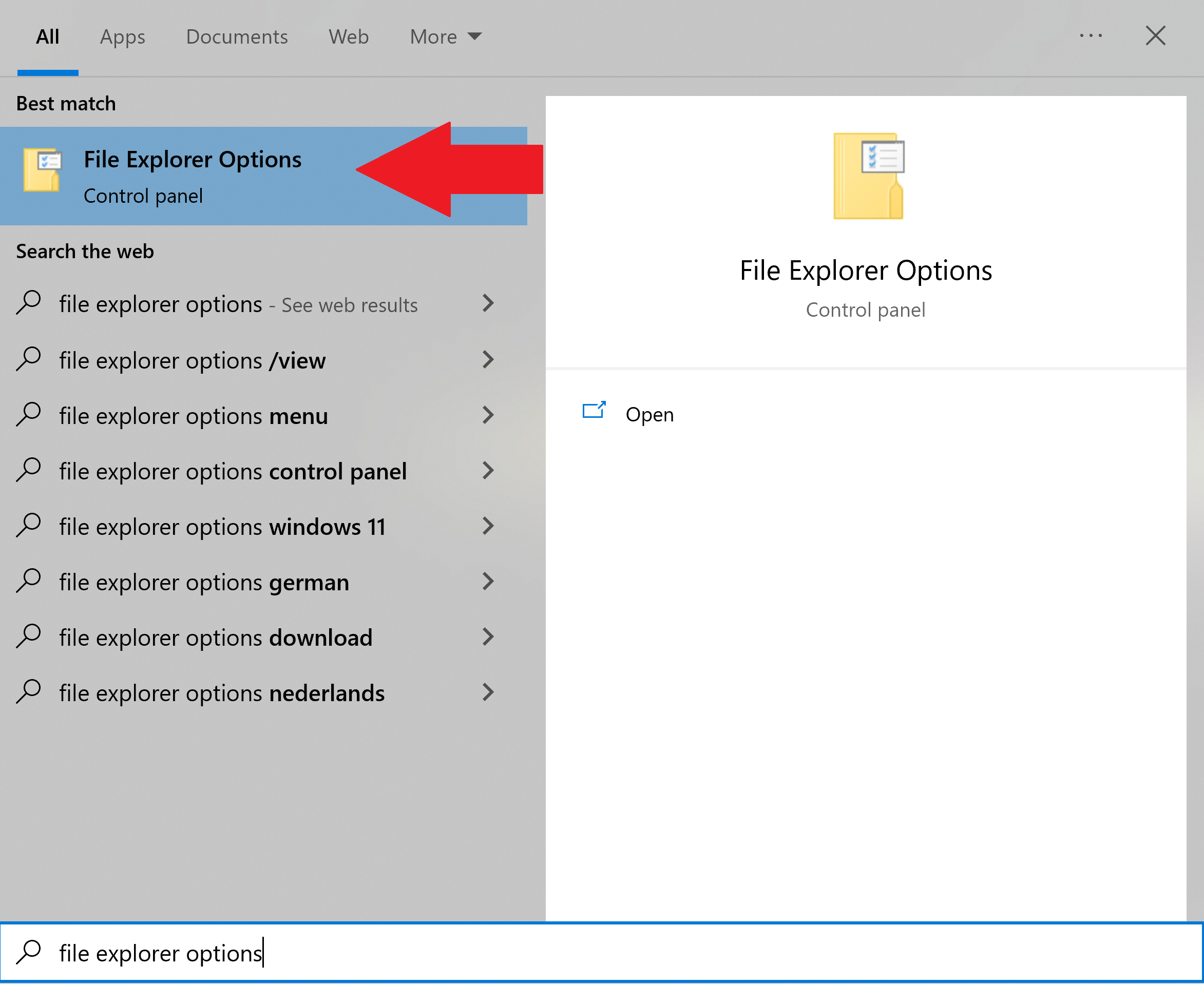Select 'file explorer options - See web results'

238,304
